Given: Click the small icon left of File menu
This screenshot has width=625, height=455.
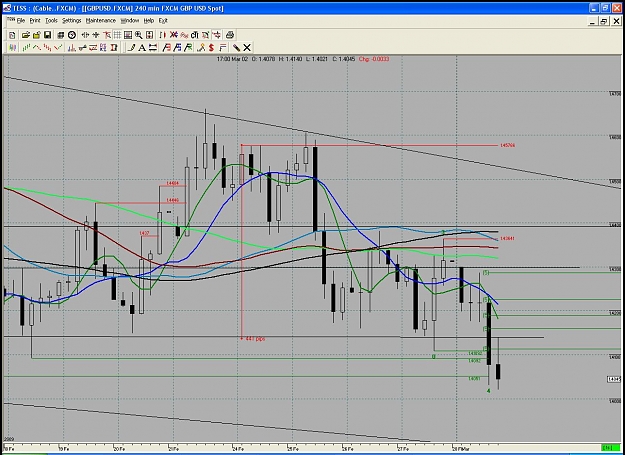Looking at the screenshot, I should pyautogui.click(x=11, y=20).
